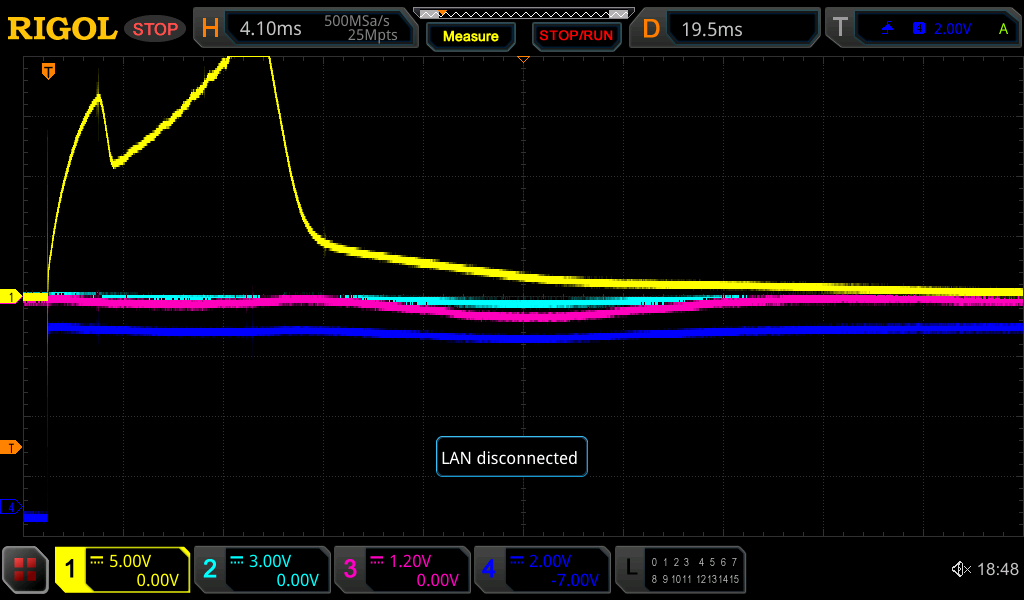Click the RIGOL logo
Screen dimensions: 1024x600
coord(62,29)
